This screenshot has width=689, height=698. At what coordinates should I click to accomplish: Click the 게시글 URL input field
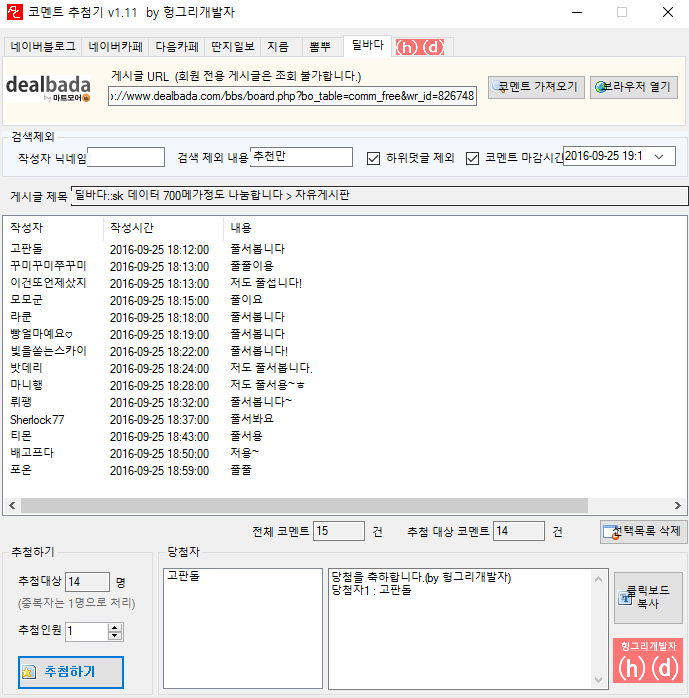click(x=292, y=96)
